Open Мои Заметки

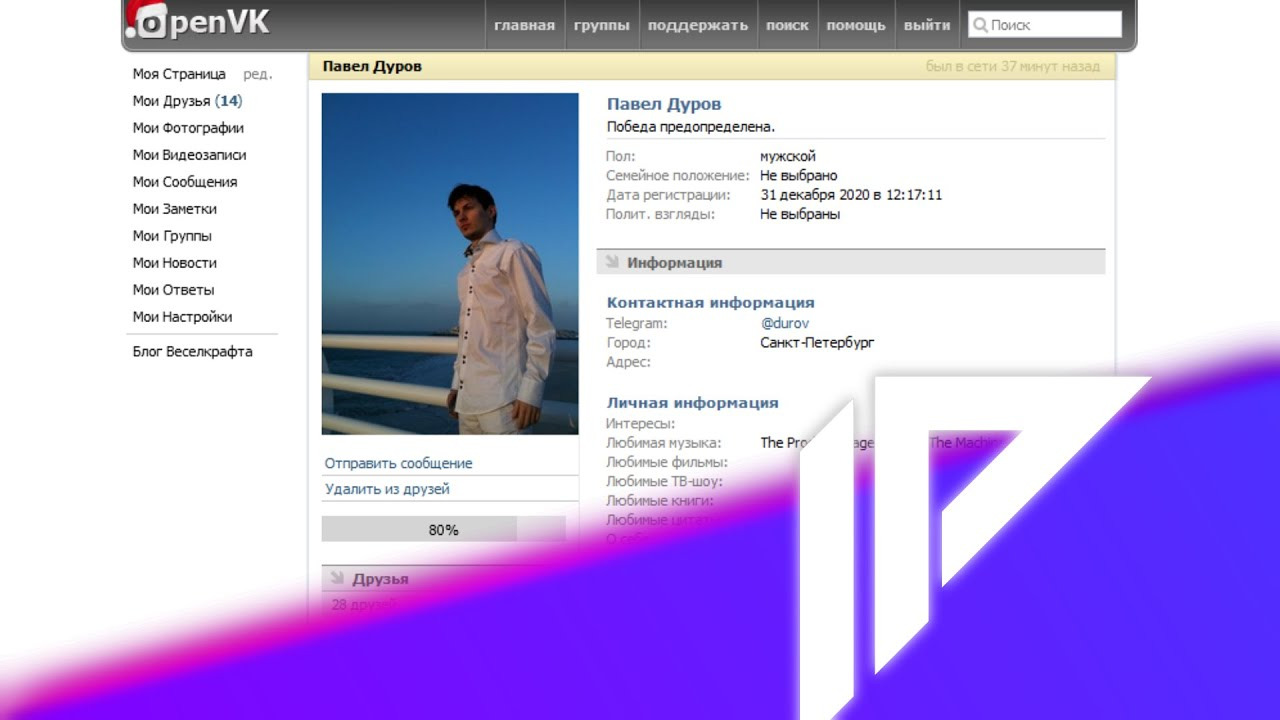tap(175, 209)
